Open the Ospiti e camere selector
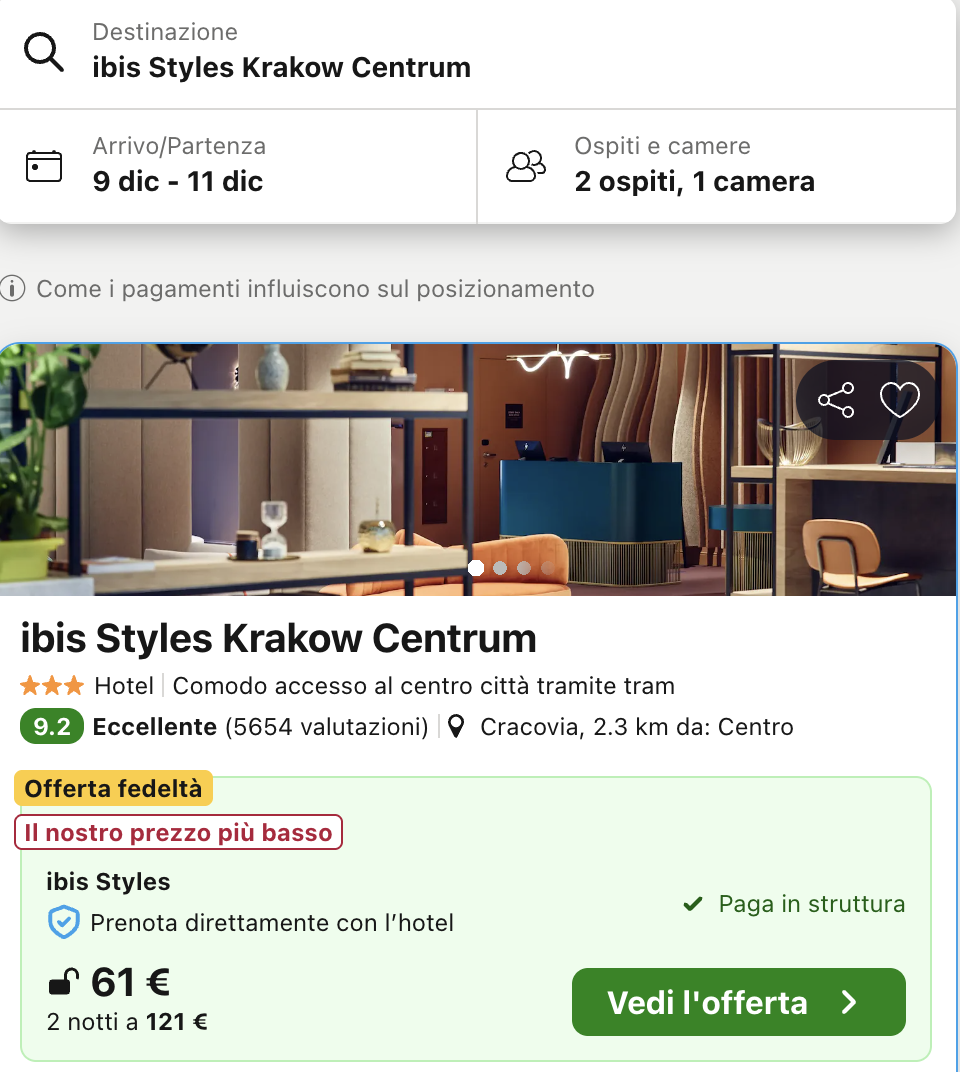This screenshot has width=960, height=1072. (716, 166)
